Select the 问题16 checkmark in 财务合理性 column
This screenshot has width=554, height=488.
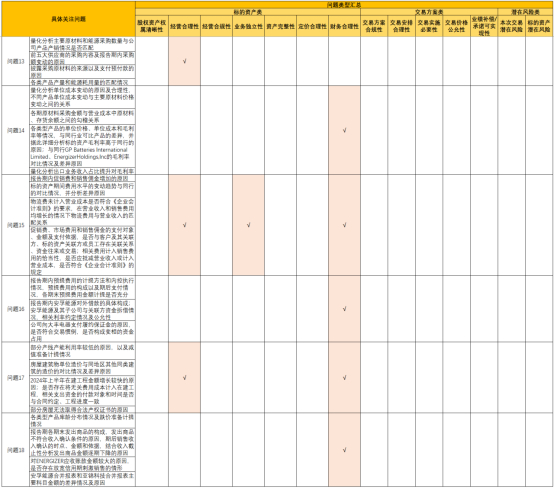344,308
